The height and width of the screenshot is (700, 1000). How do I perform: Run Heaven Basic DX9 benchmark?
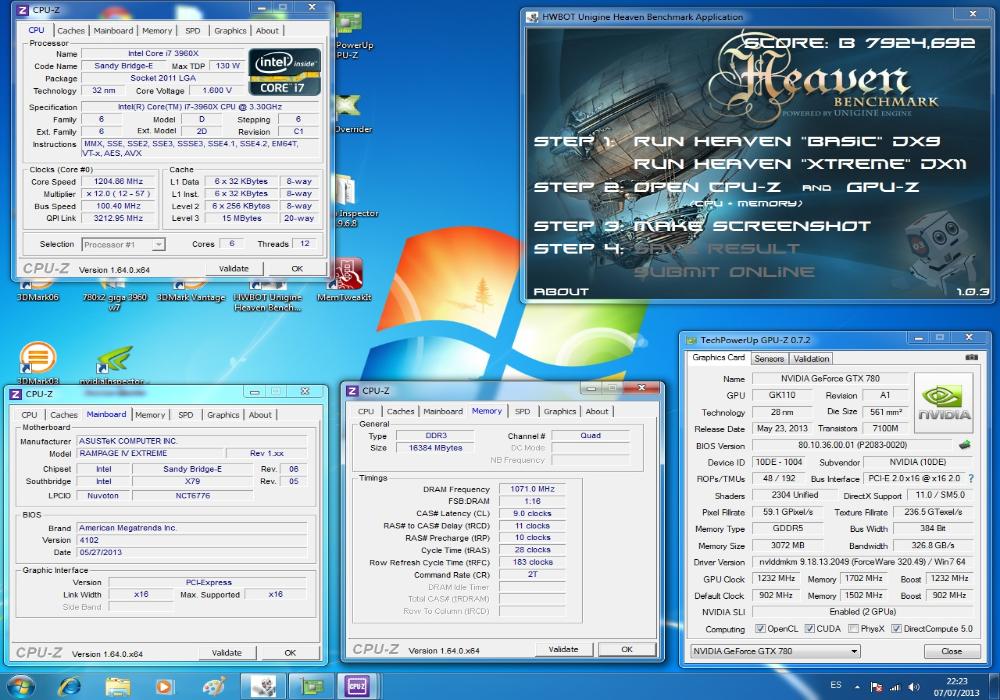coord(786,141)
